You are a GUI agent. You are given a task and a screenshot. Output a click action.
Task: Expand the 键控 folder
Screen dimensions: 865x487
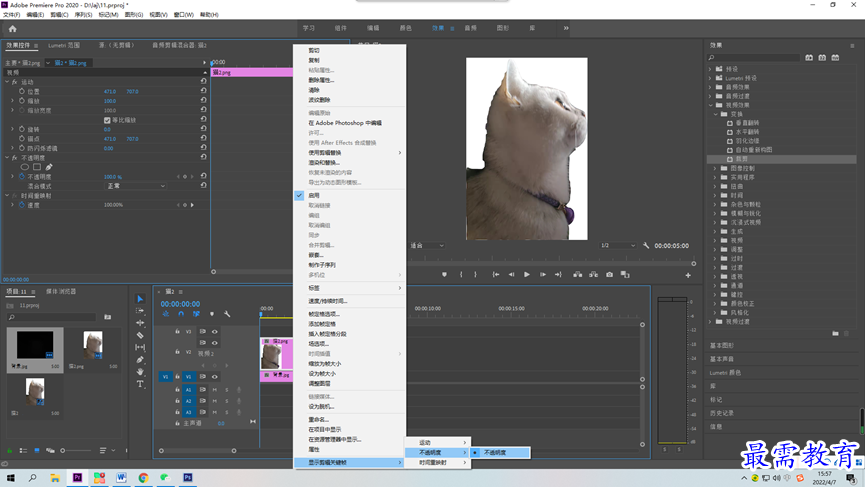tap(716, 295)
